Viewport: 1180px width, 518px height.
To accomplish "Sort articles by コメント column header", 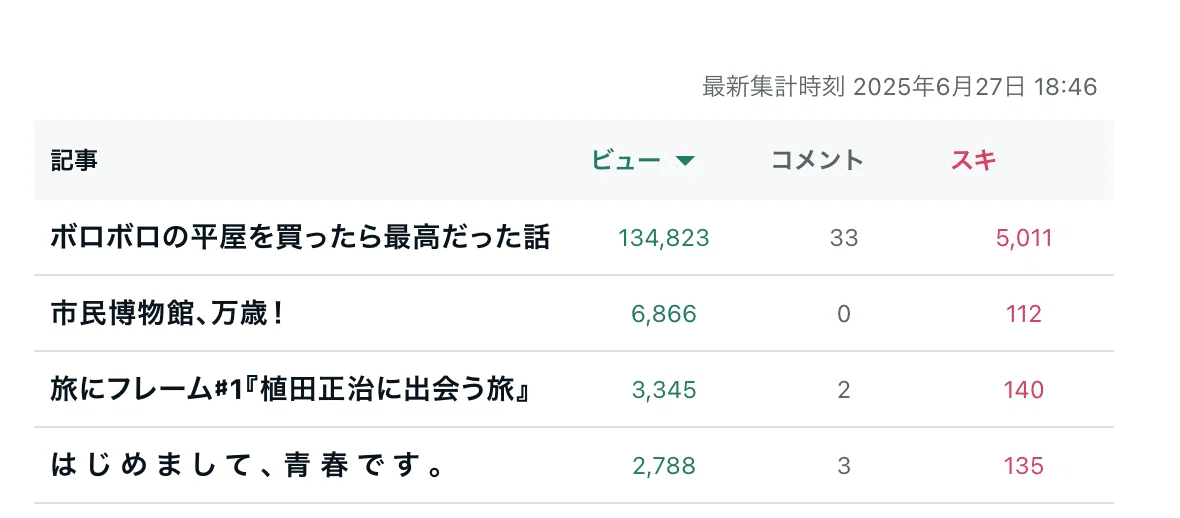I will coord(817,160).
